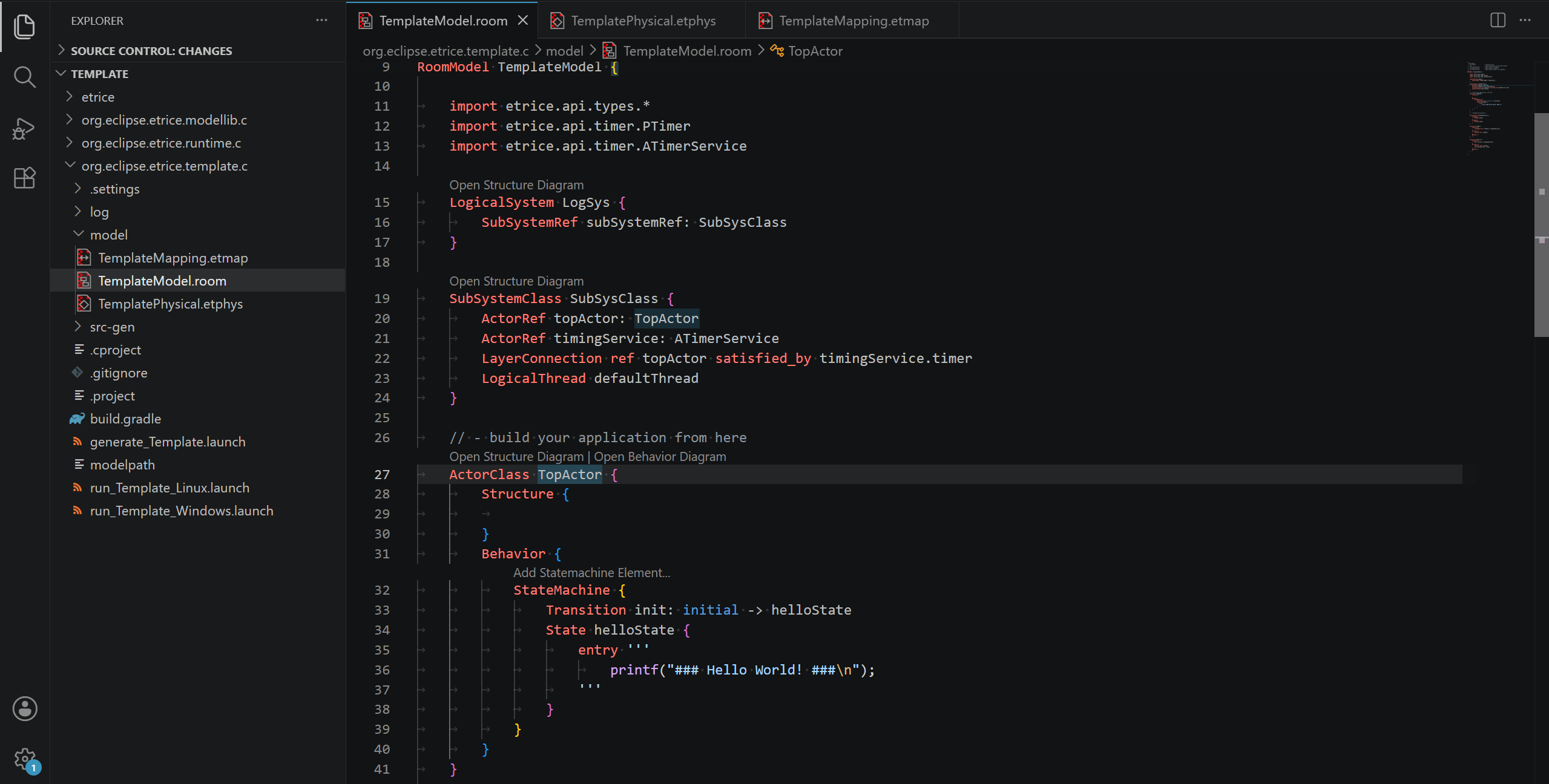Click the modelpath file lines icon

pos(79,465)
